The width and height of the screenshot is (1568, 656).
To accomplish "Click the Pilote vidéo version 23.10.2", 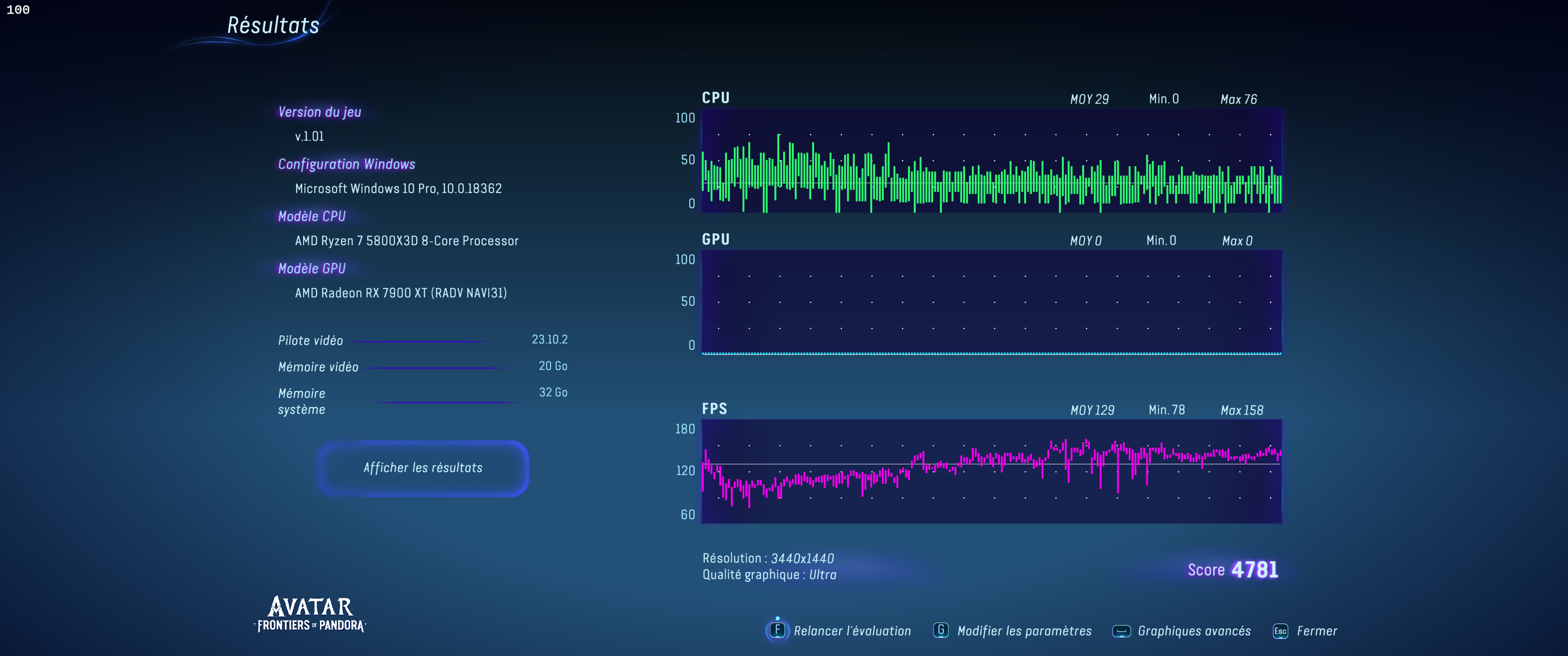I will point(549,339).
